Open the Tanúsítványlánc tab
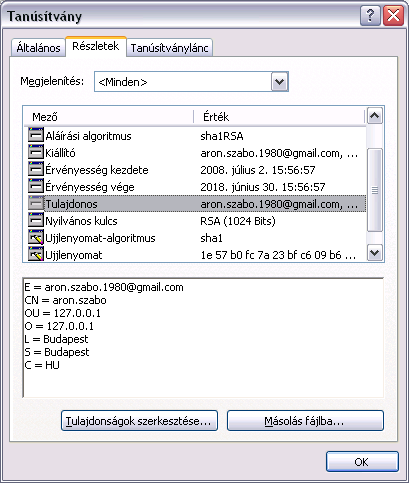This screenshot has height=483, width=409. pyautogui.click(x=169, y=48)
